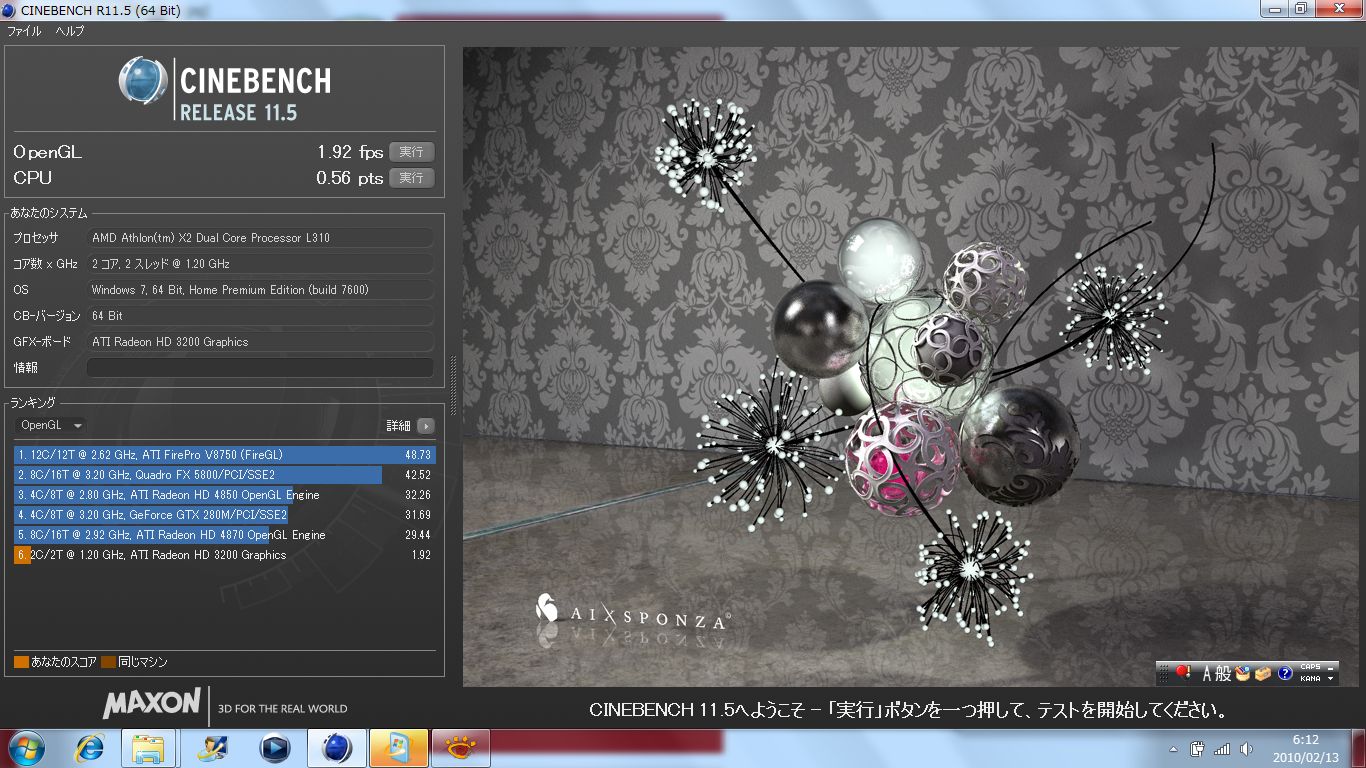Click the person-with-monitor taskbar icon
1366x768 pixels.
point(213,747)
